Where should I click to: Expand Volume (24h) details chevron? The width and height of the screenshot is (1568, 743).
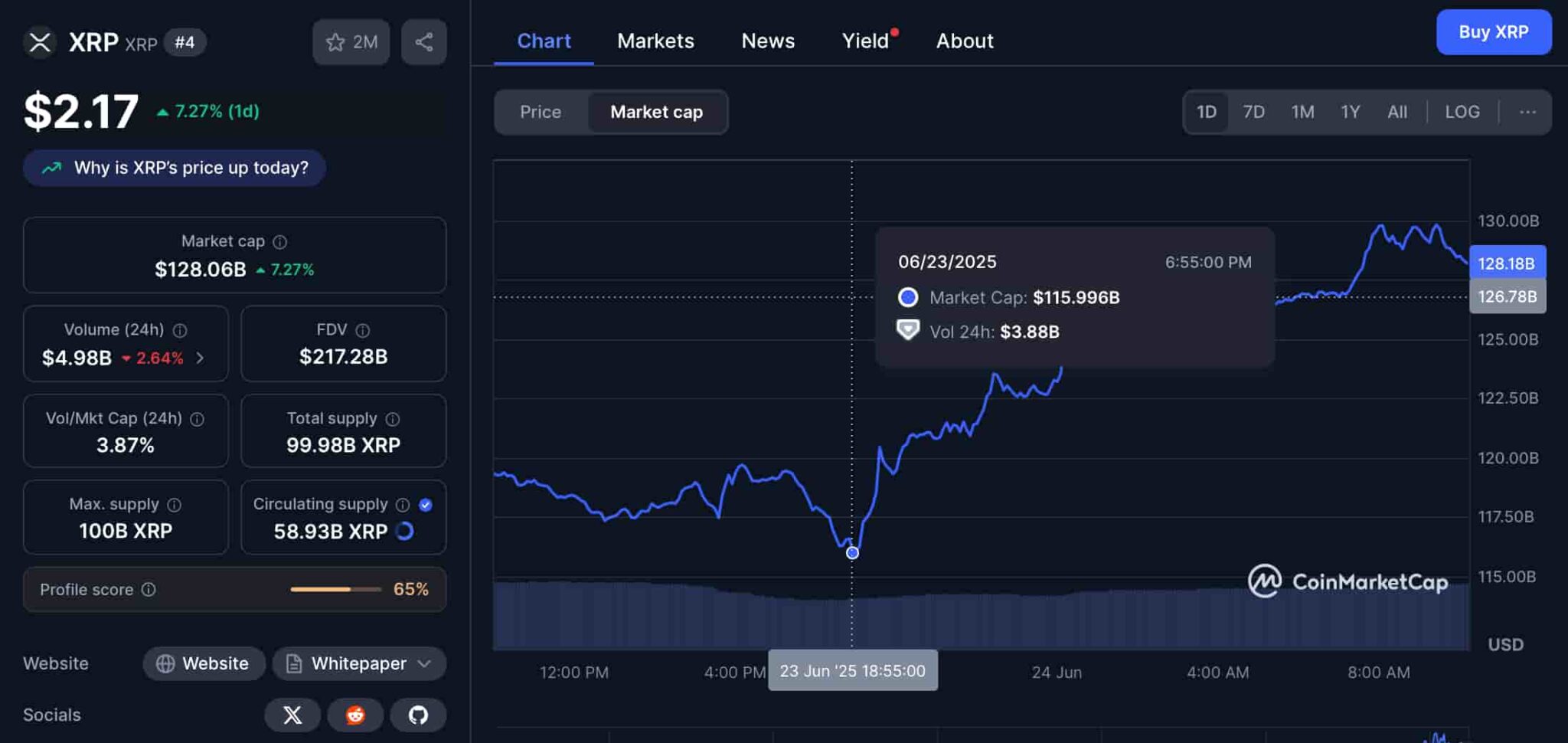click(200, 358)
